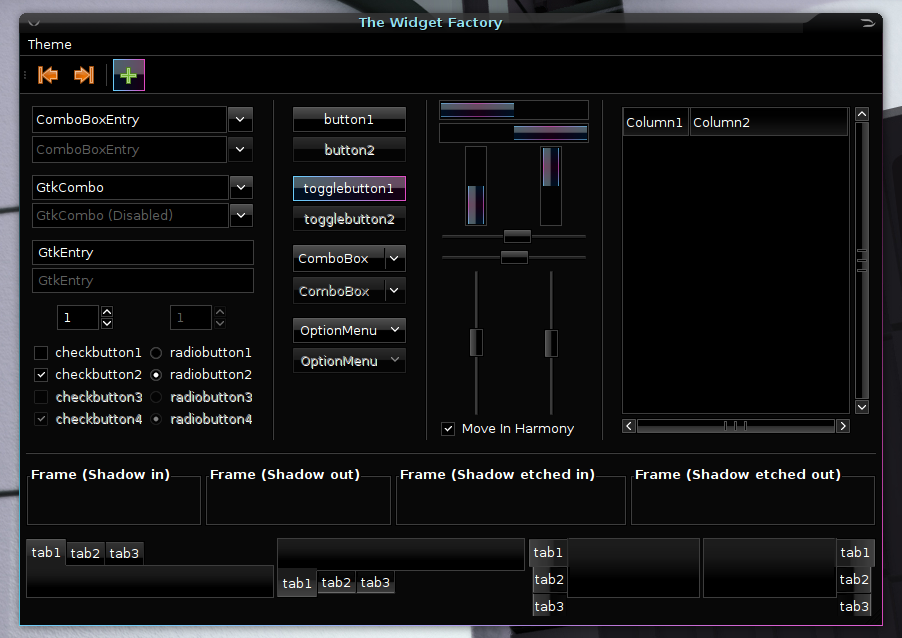This screenshot has height=638, width=902.
Task: Expand the active ComboBox dropdown
Action: pos(349,258)
